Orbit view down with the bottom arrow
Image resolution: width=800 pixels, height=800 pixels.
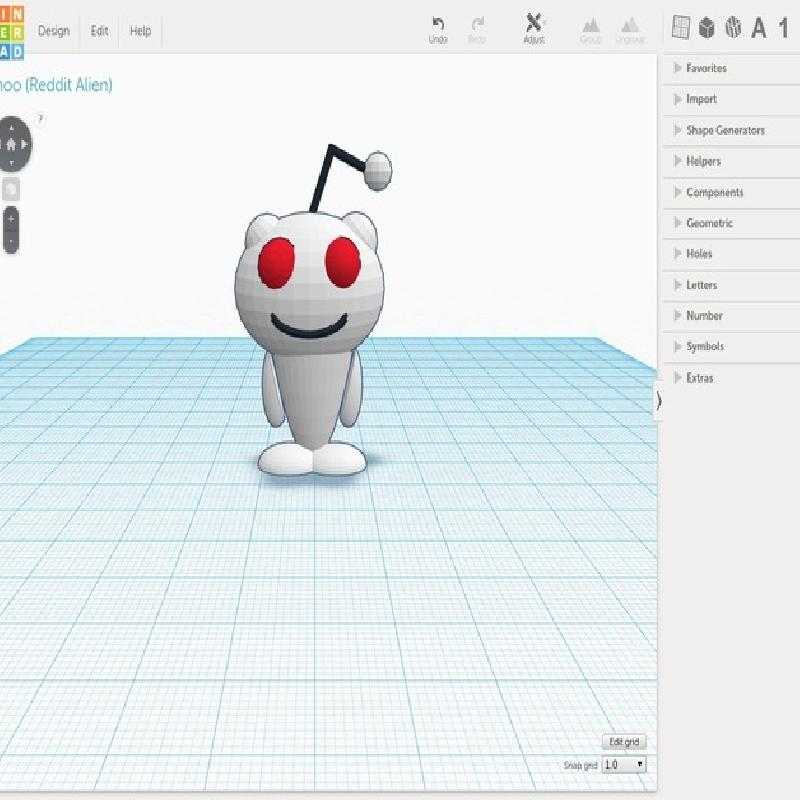coord(11,163)
